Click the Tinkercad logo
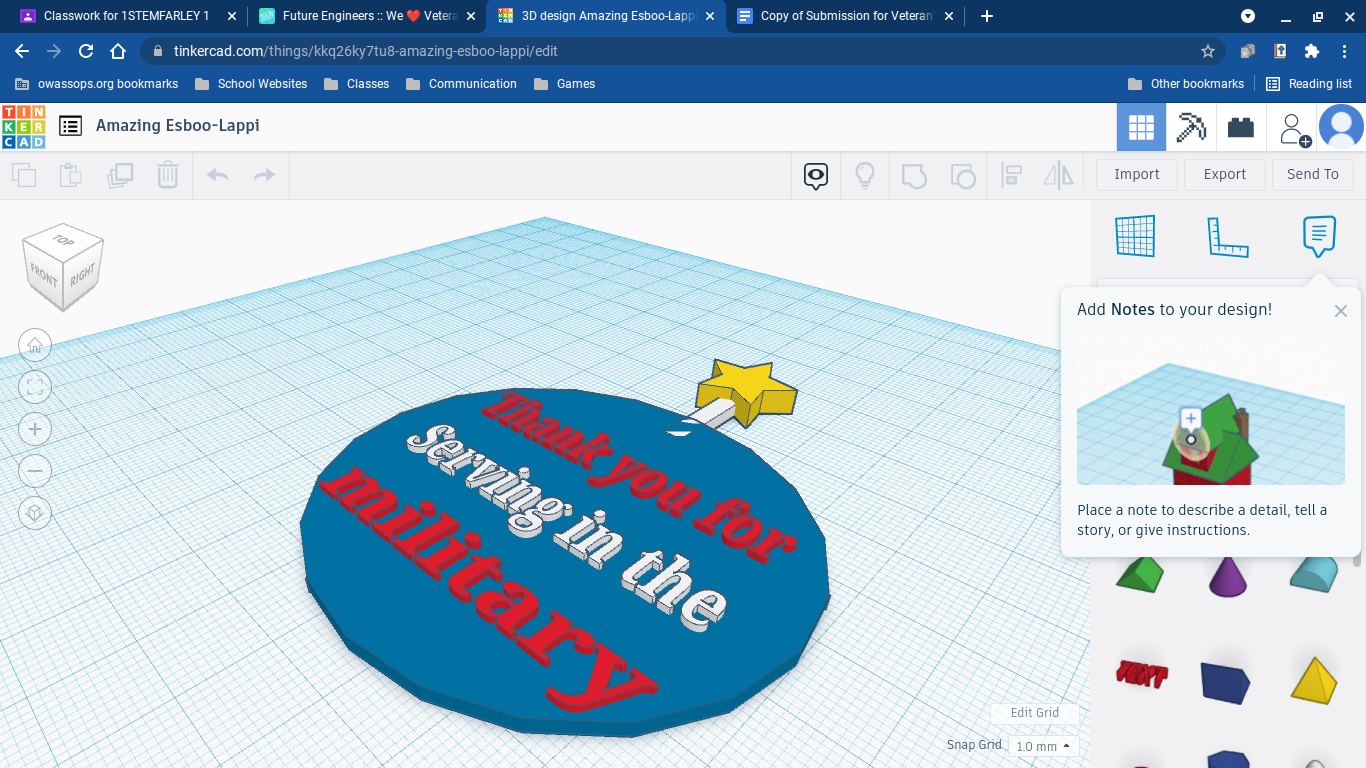The width and height of the screenshot is (1366, 768). 24,126
